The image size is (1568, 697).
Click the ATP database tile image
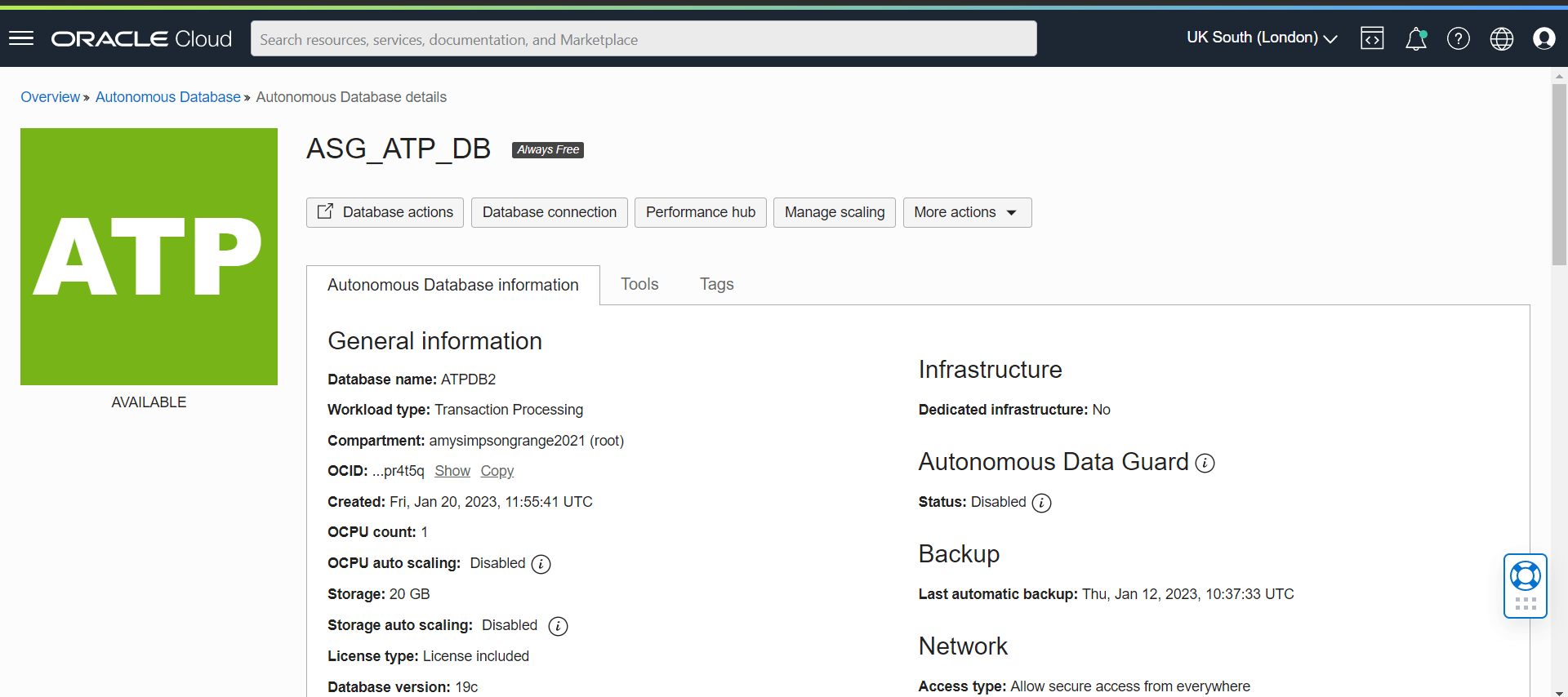coord(149,256)
